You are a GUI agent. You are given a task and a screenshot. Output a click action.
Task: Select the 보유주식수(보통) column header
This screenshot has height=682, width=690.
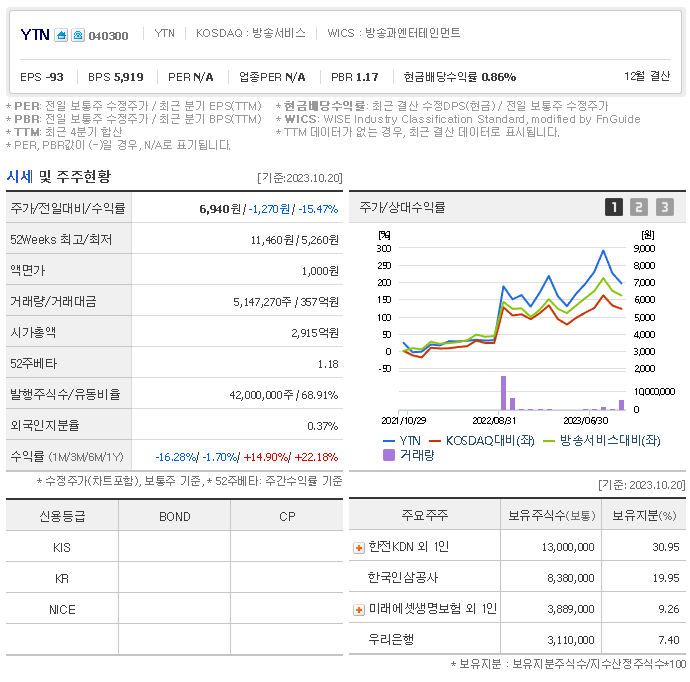coord(551,515)
